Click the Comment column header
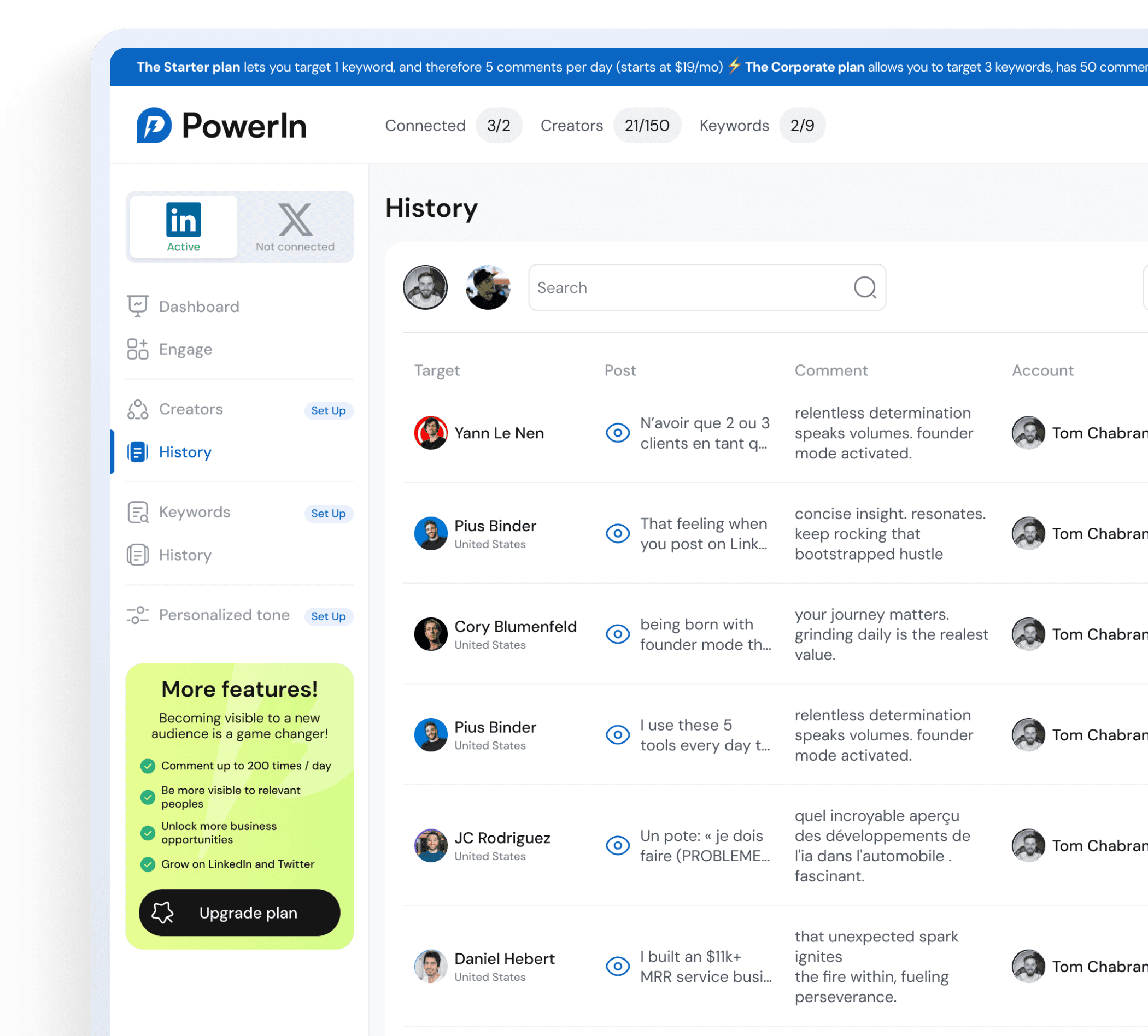 tap(831, 370)
